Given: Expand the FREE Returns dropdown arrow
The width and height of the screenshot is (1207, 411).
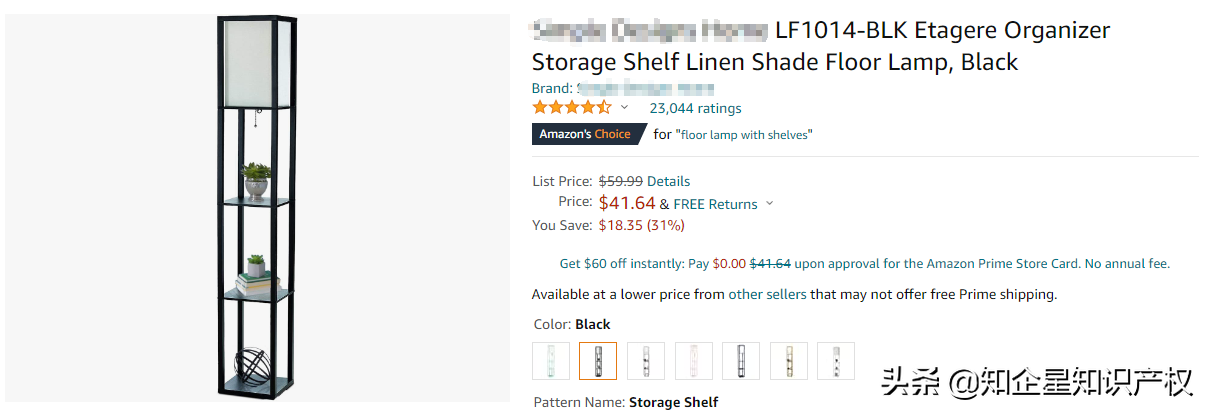Looking at the screenshot, I should (x=769, y=204).
